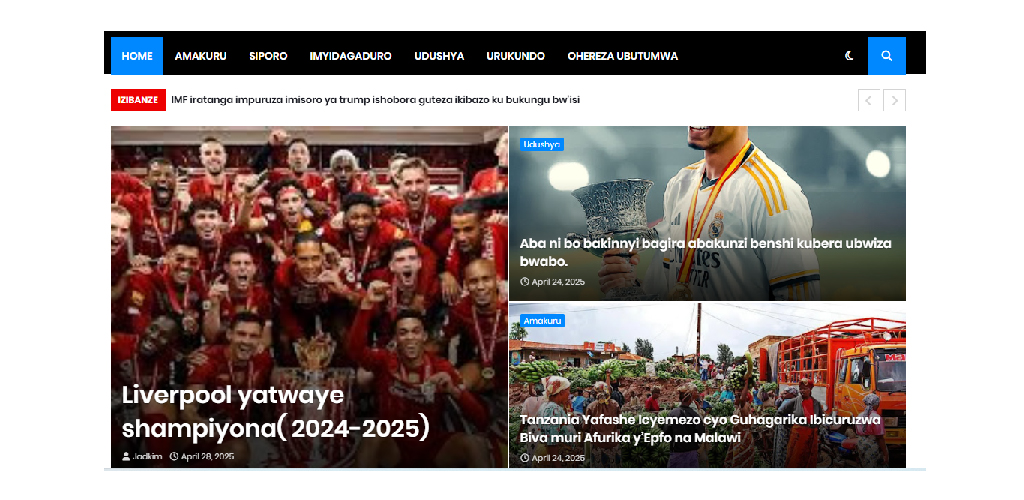1024x500 pixels.
Task: Open OHEREZA UBUTUMWA page
Action: [623, 56]
